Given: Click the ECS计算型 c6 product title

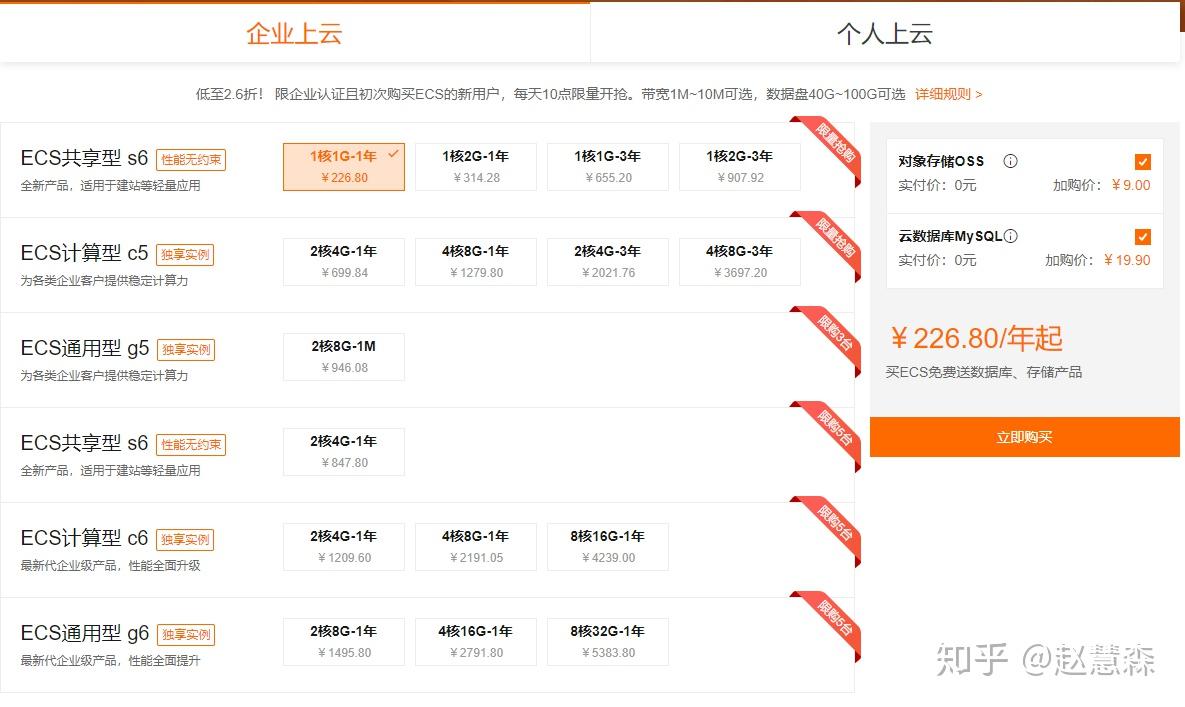Looking at the screenshot, I should 85,538.
